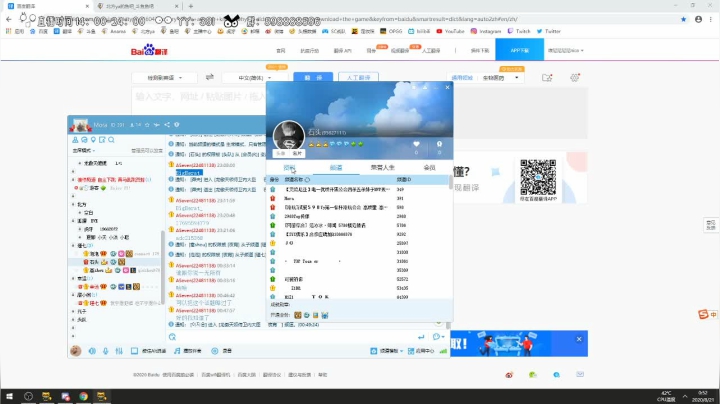Viewport: 720px width, 404px height.
Task: Click the swap languages arrows in Baidu Translate
Action: (210, 77)
